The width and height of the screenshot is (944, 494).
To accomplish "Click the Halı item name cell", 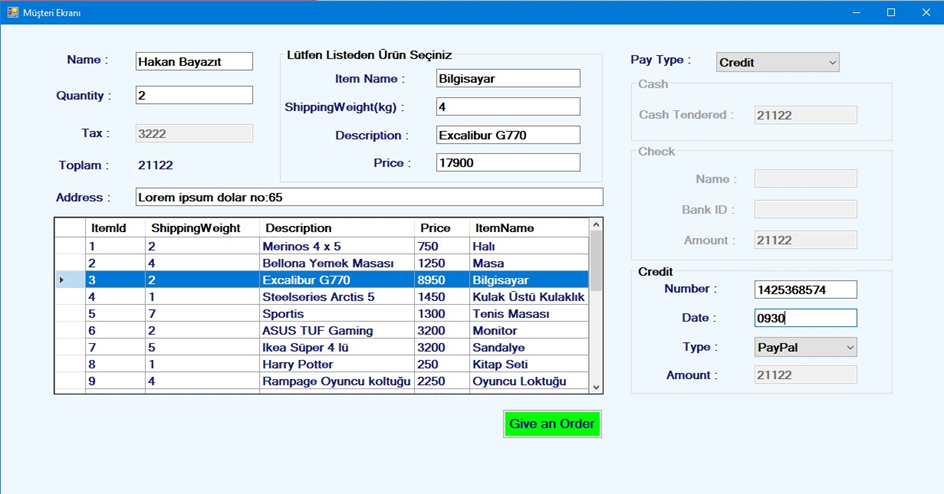I will pyautogui.click(x=529, y=246).
